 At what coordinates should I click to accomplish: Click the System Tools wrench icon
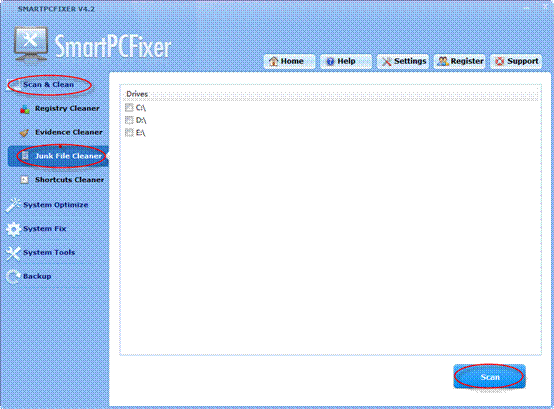(x=13, y=253)
